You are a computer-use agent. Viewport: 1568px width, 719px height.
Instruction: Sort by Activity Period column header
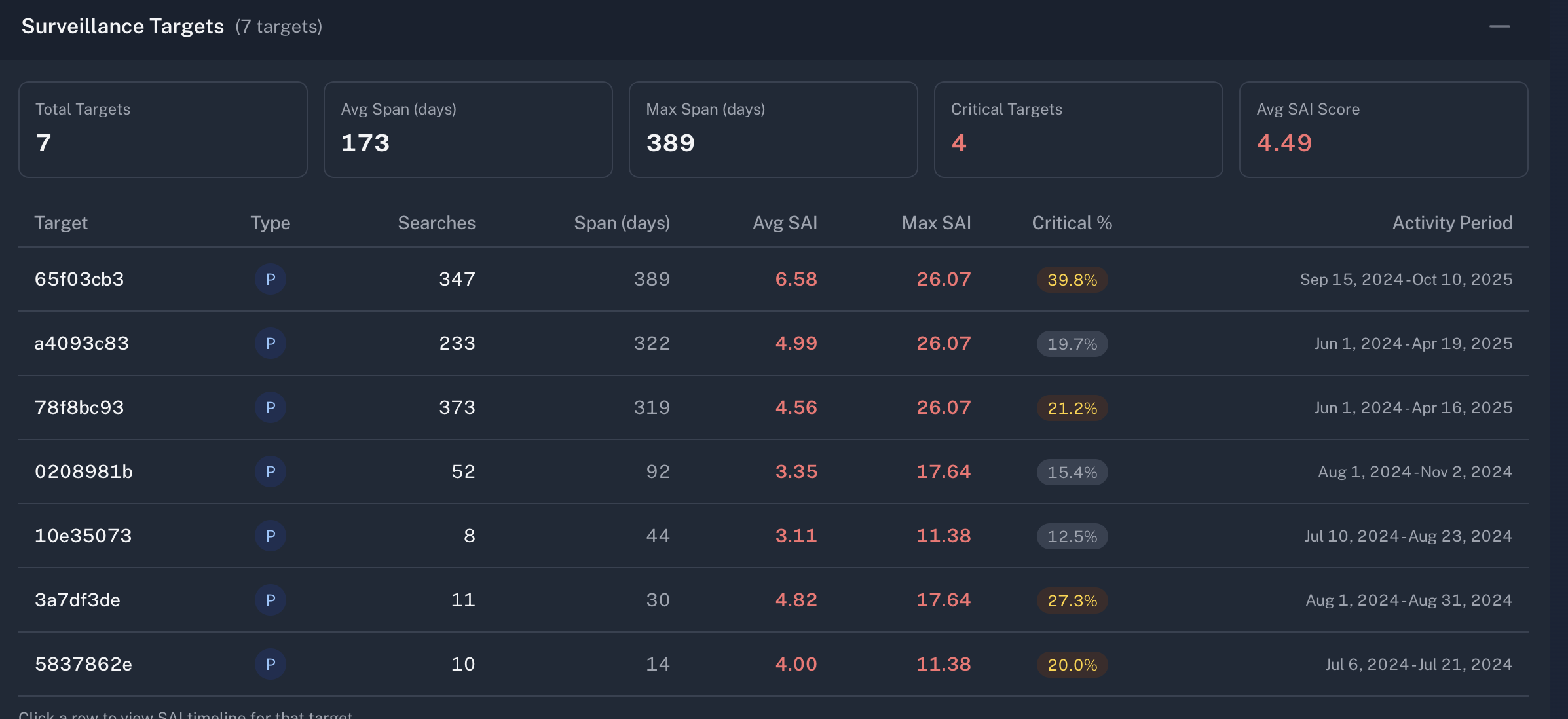1451,223
